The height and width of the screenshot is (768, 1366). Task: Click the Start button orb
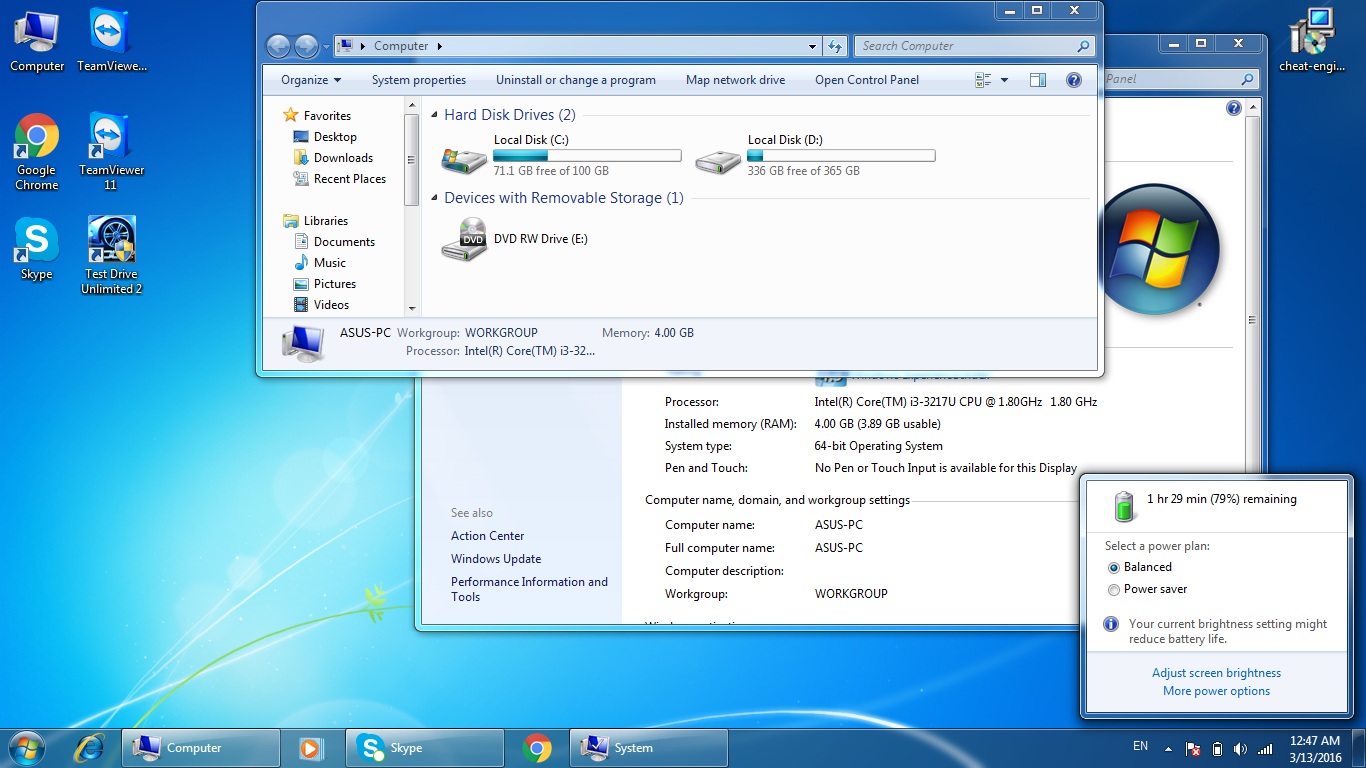[26, 747]
